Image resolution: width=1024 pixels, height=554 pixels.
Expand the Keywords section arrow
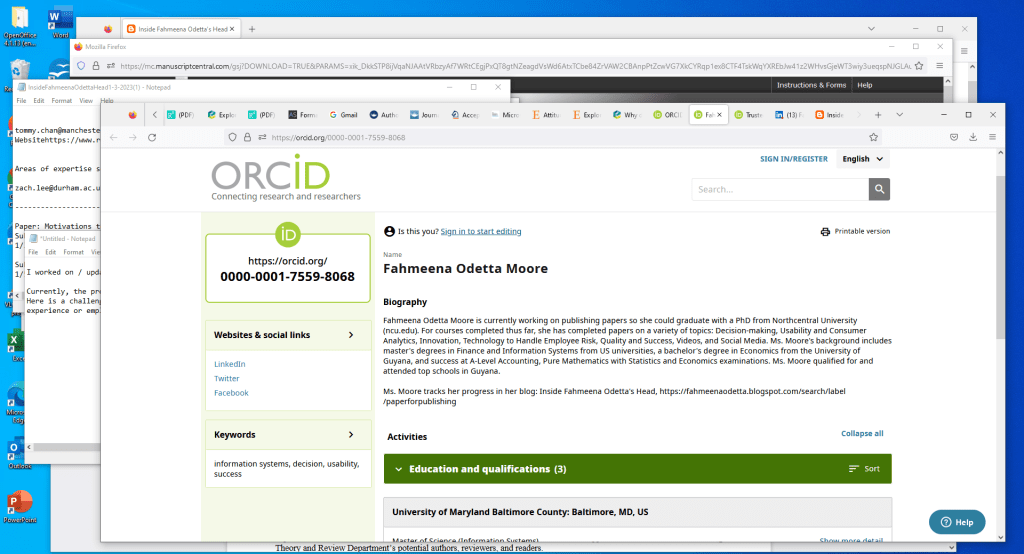pyautogui.click(x=351, y=434)
